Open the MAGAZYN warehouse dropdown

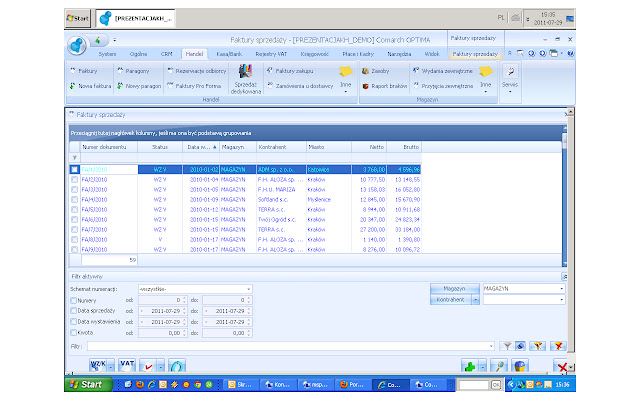click(x=562, y=289)
